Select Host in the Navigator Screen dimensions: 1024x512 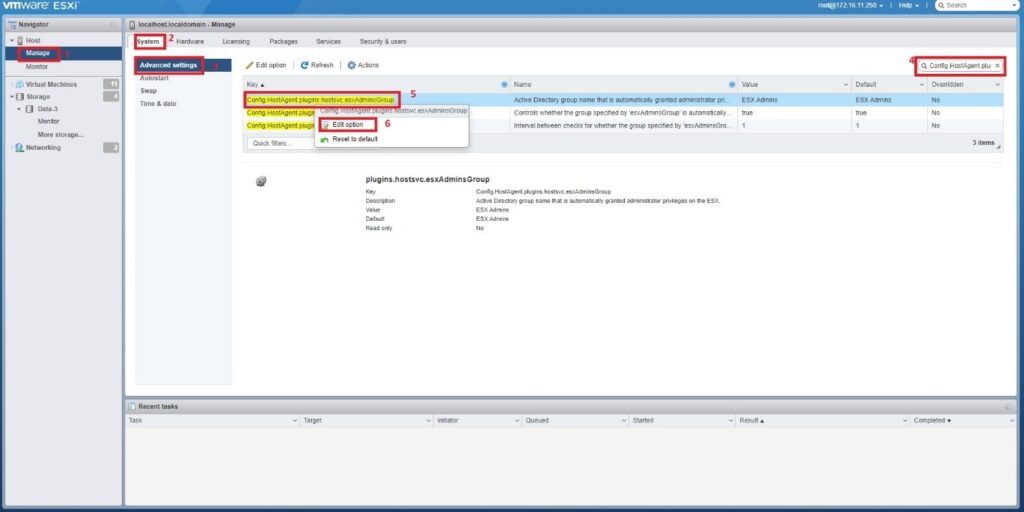point(33,40)
